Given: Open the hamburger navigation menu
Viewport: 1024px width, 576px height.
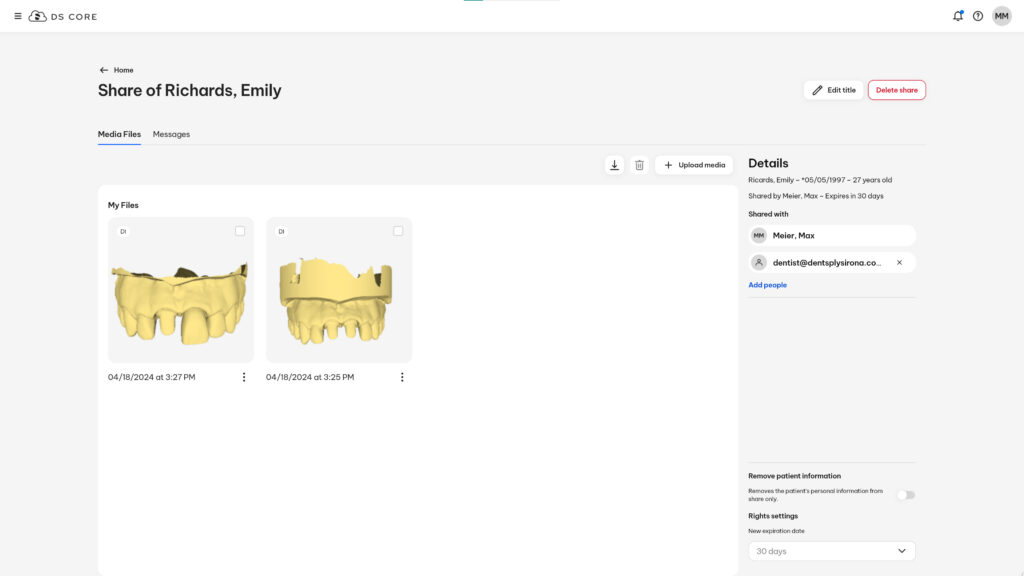Looking at the screenshot, I should point(18,16).
